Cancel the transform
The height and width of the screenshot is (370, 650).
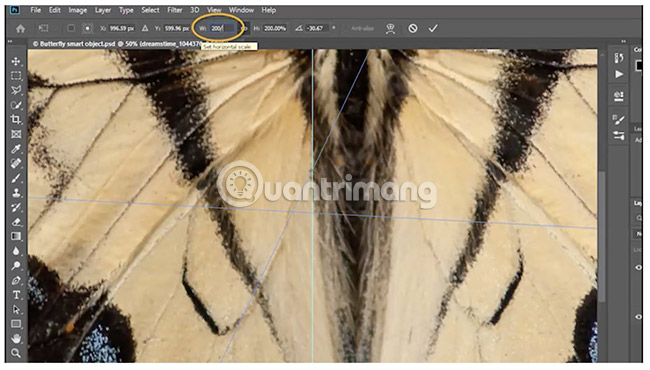412,29
